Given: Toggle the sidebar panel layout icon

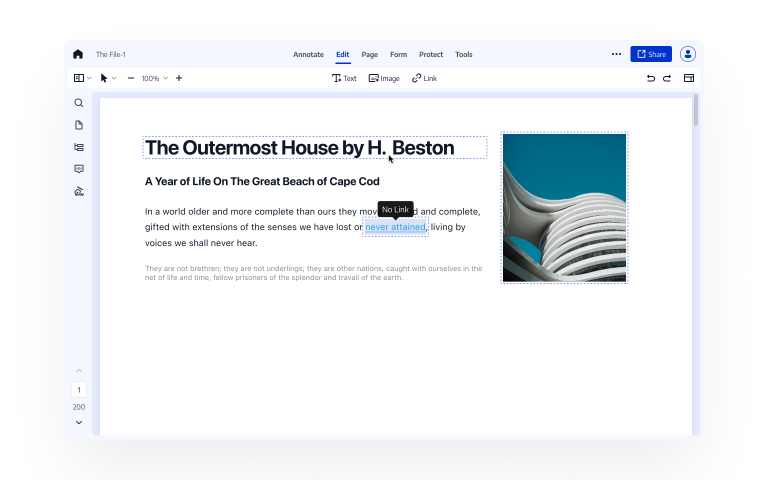Looking at the screenshot, I should (x=78, y=78).
